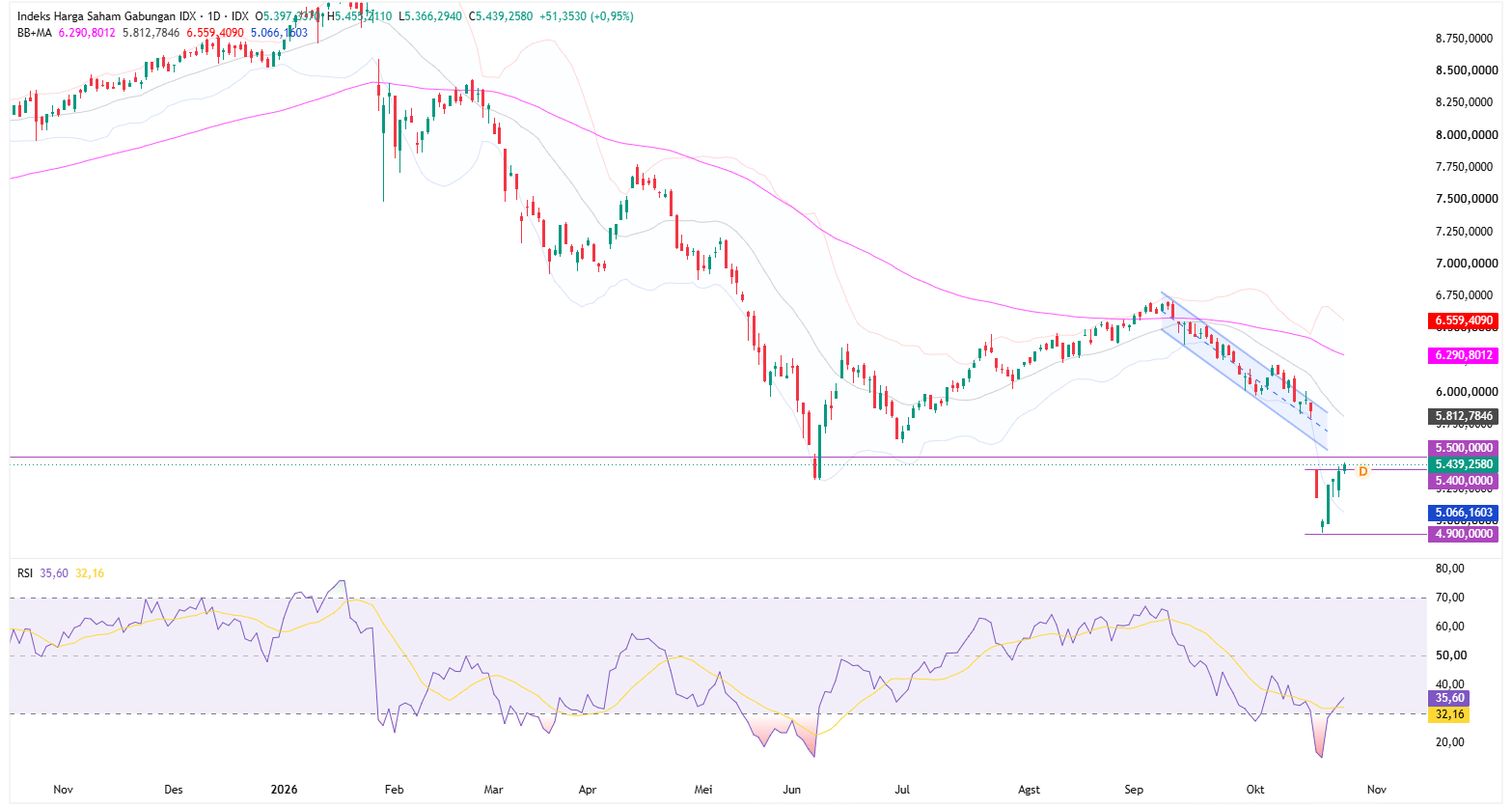Click the Okt label on time axis
This screenshot has height=808, width=1512.
(x=1255, y=790)
